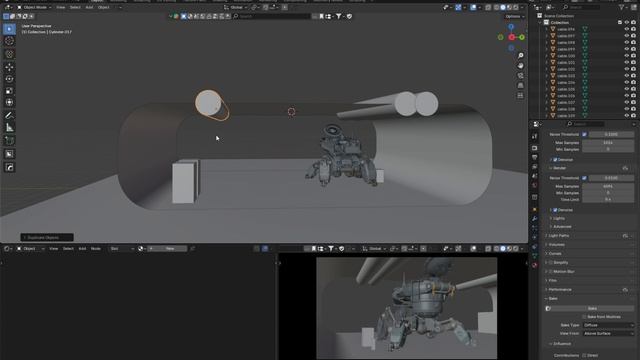Open the Modifiers wrench properties tab
The height and width of the screenshot is (360, 640).
coord(535,219)
